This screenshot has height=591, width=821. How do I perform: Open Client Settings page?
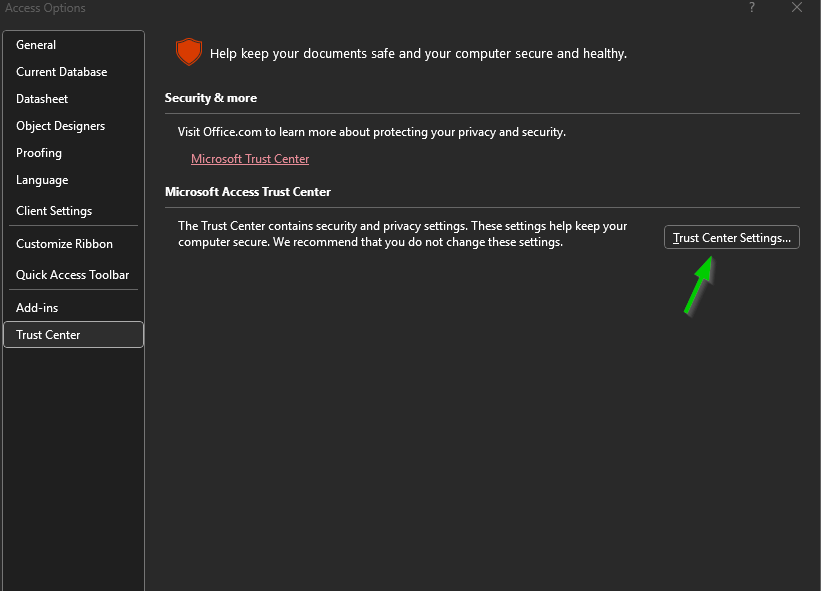point(73,210)
